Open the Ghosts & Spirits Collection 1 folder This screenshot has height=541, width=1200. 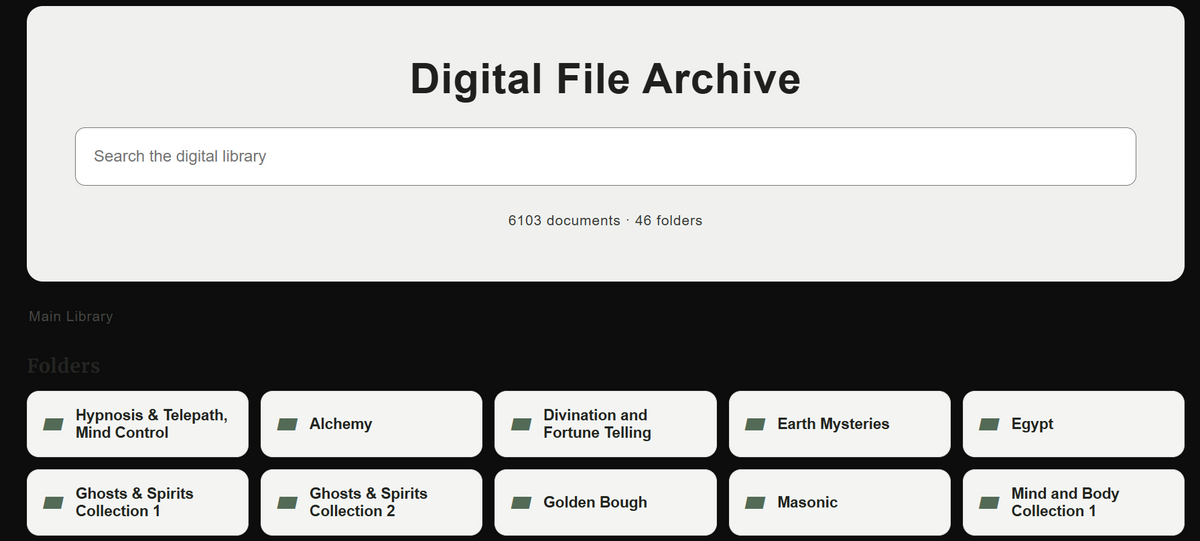point(138,502)
